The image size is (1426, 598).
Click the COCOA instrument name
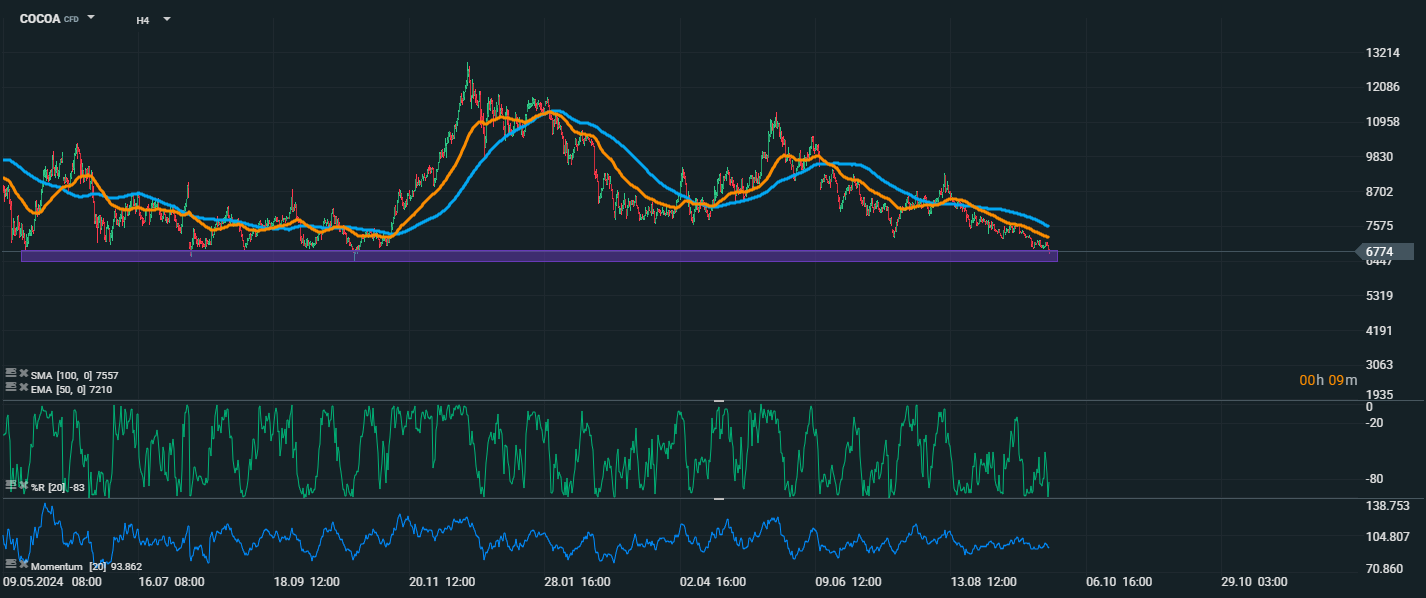click(40, 19)
